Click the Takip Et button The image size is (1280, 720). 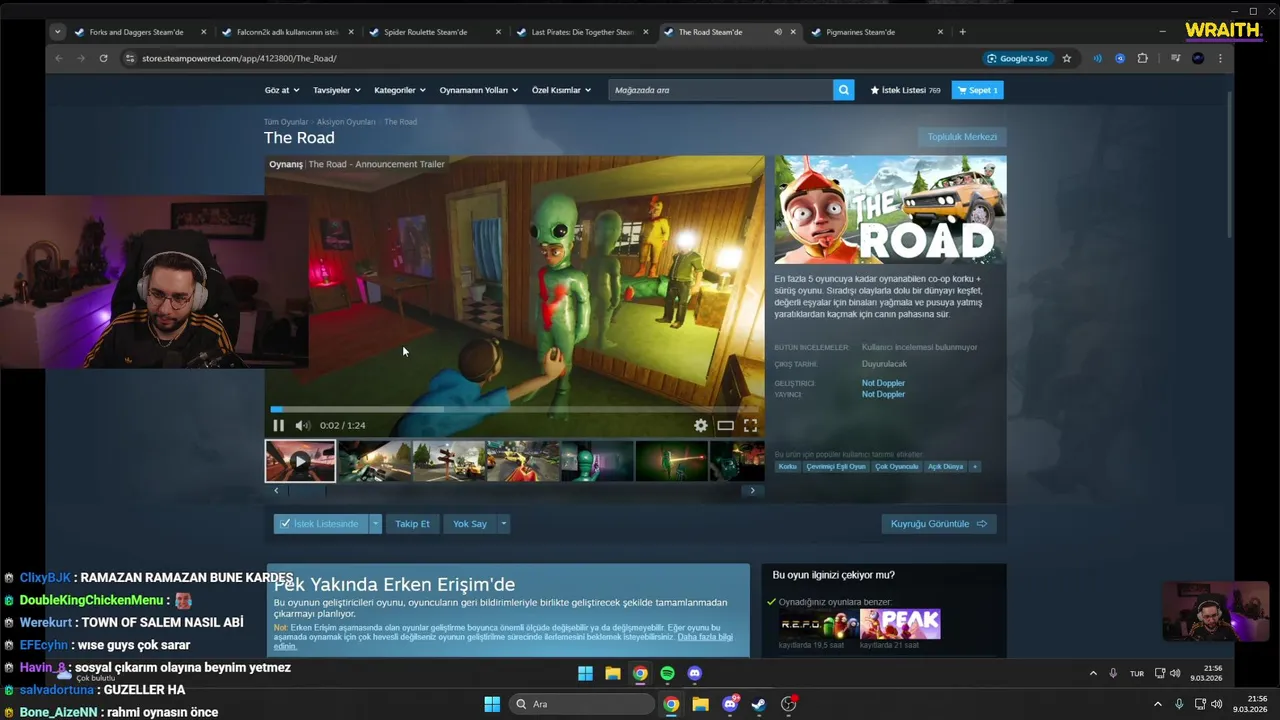[412, 524]
